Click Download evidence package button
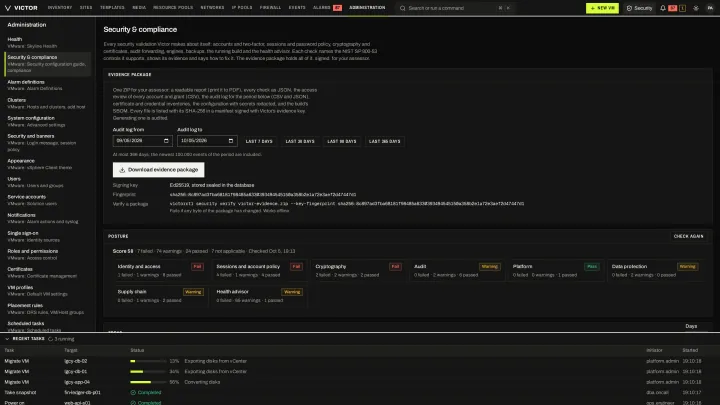Viewport: 720px width, 405px height. [158, 169]
